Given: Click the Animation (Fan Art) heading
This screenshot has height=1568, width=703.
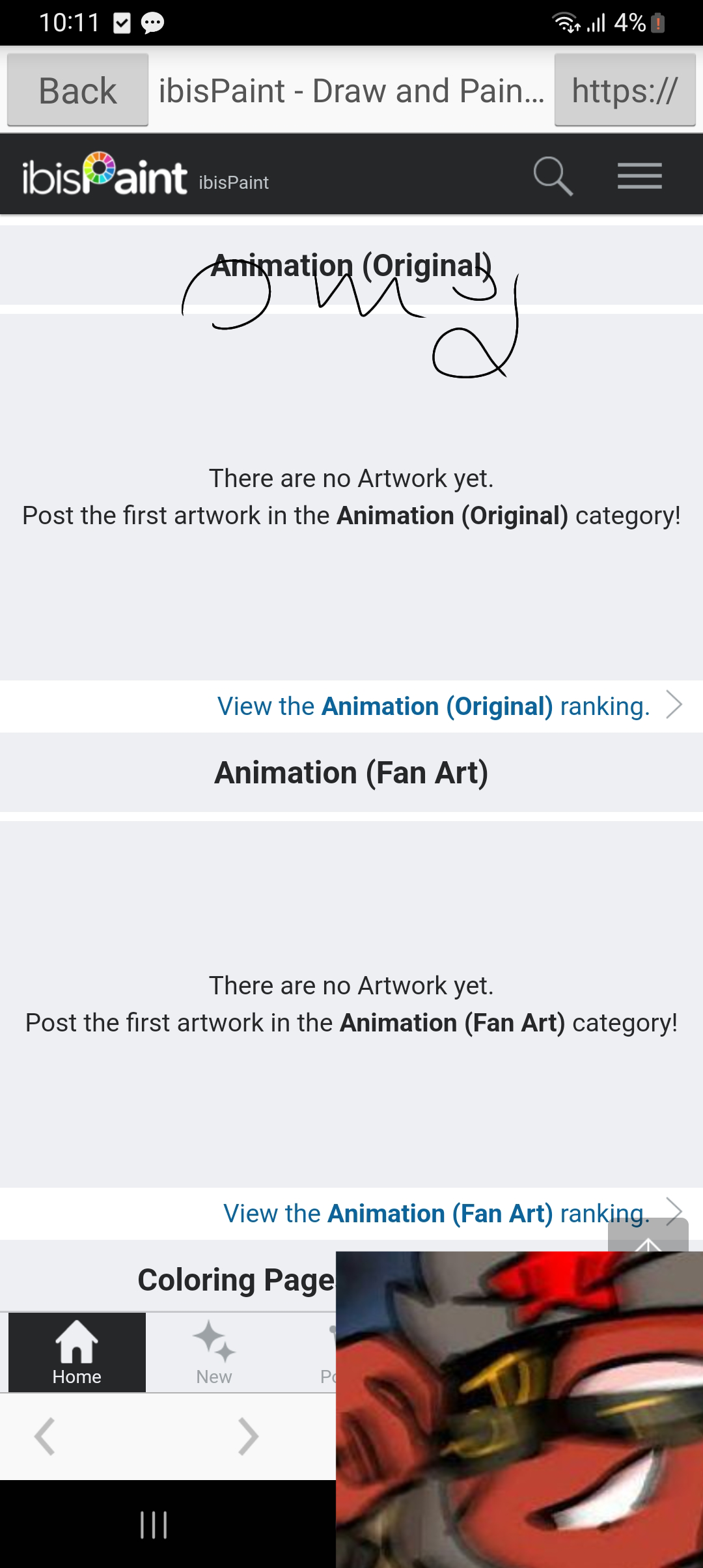Looking at the screenshot, I should tap(351, 773).
